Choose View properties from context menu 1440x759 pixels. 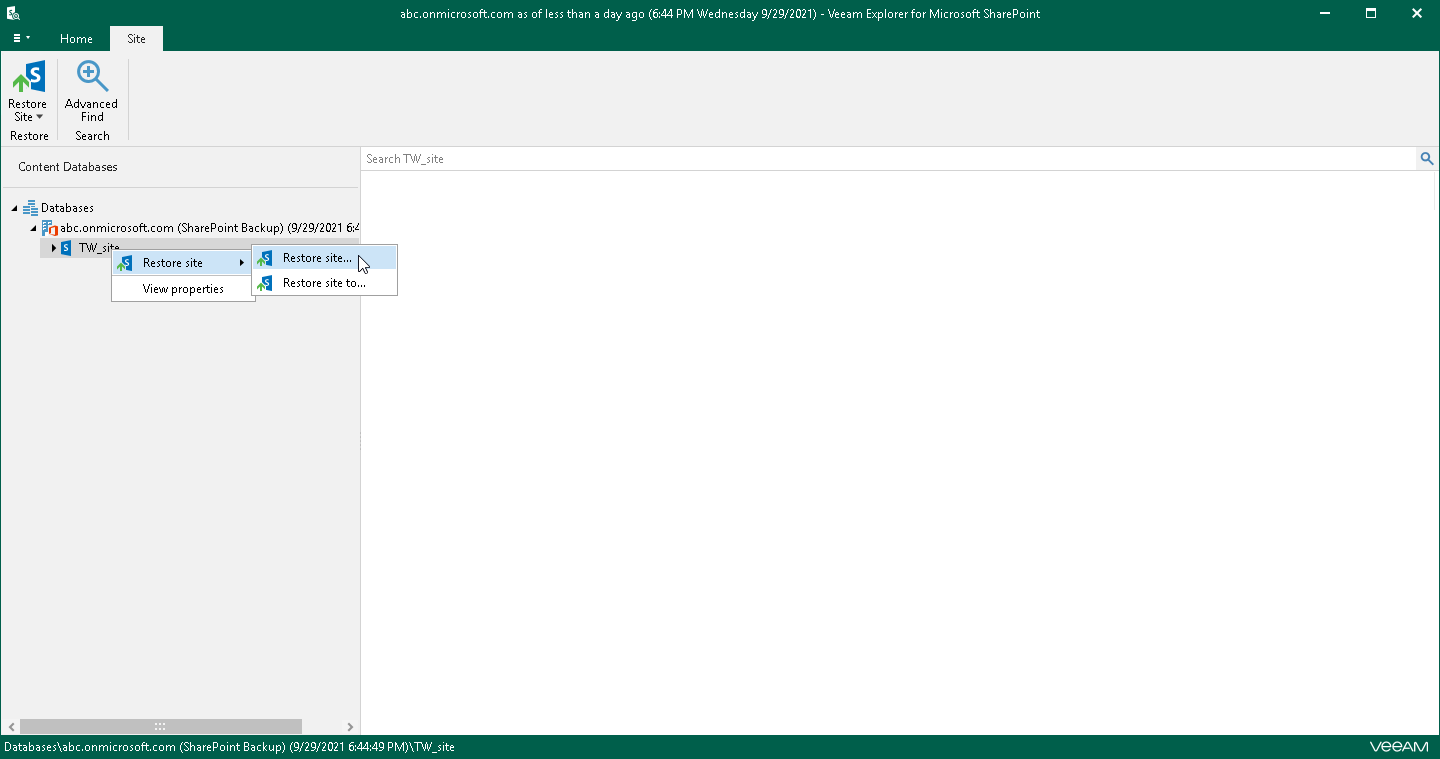point(183,289)
